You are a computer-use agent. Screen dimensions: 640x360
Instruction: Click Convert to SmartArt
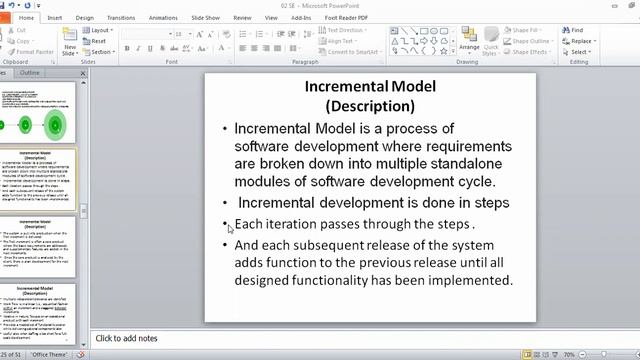pos(351,52)
